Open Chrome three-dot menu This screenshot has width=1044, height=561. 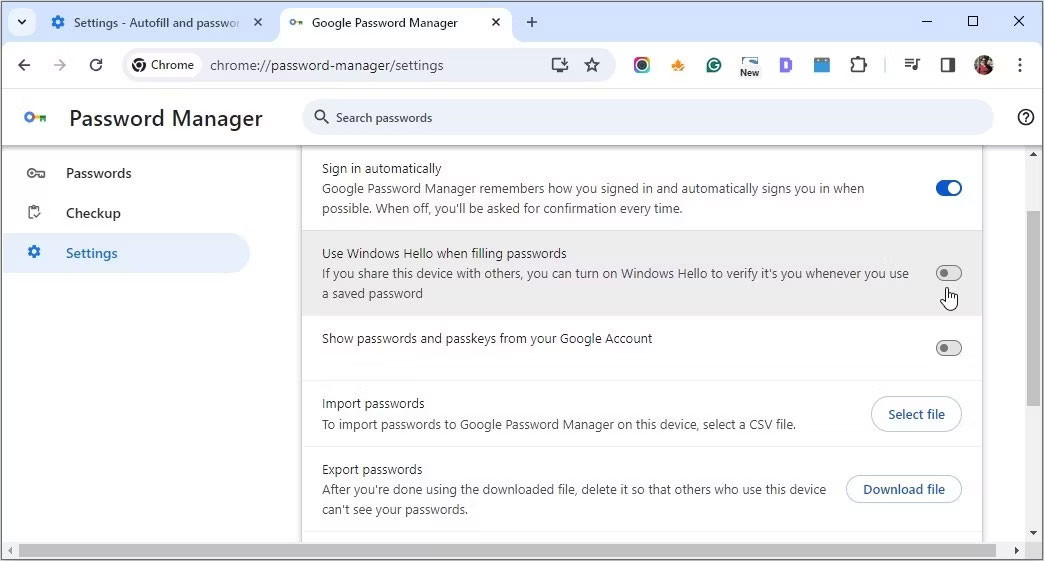(x=1019, y=65)
